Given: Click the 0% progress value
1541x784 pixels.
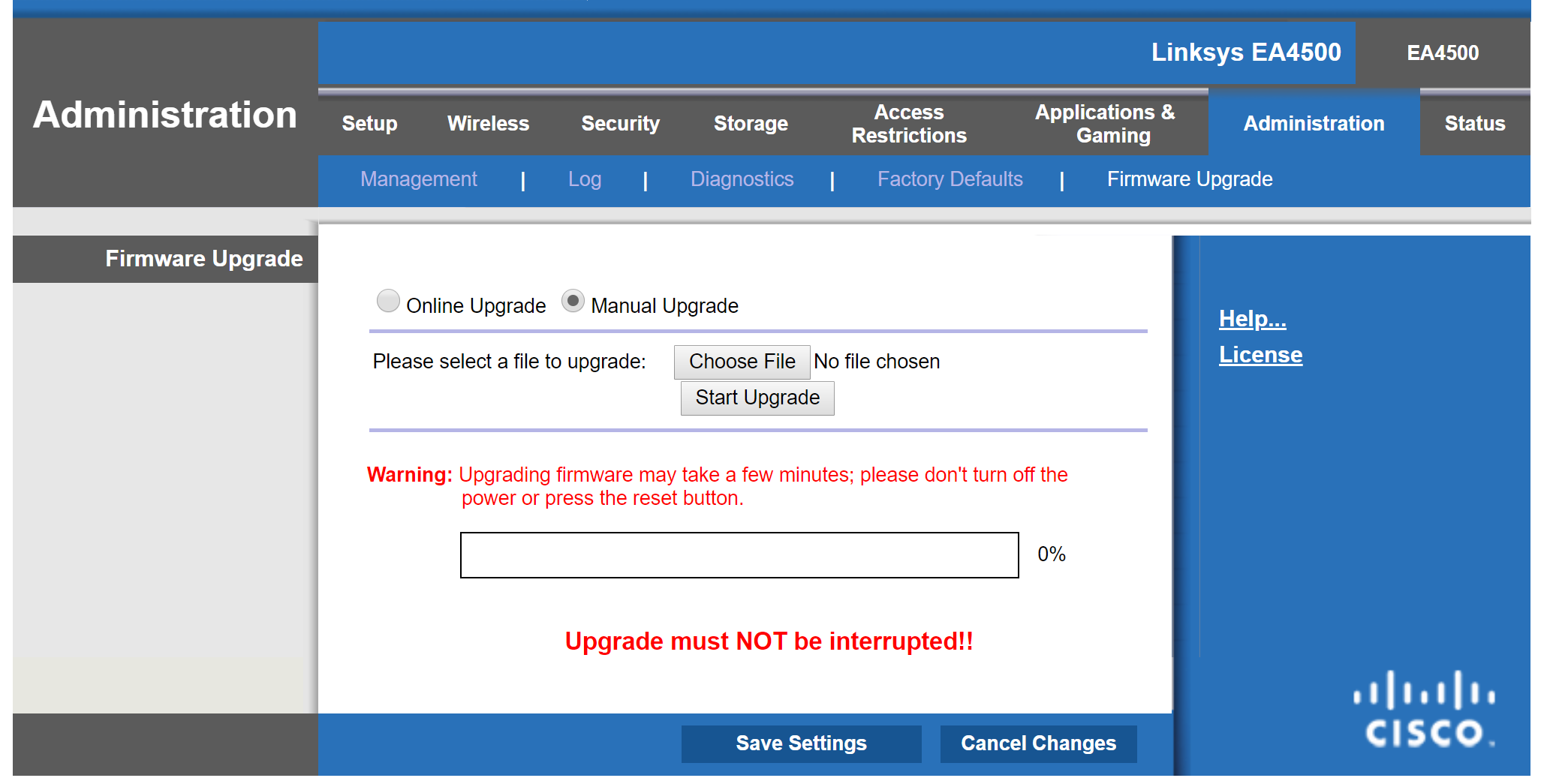Looking at the screenshot, I should [x=1052, y=554].
